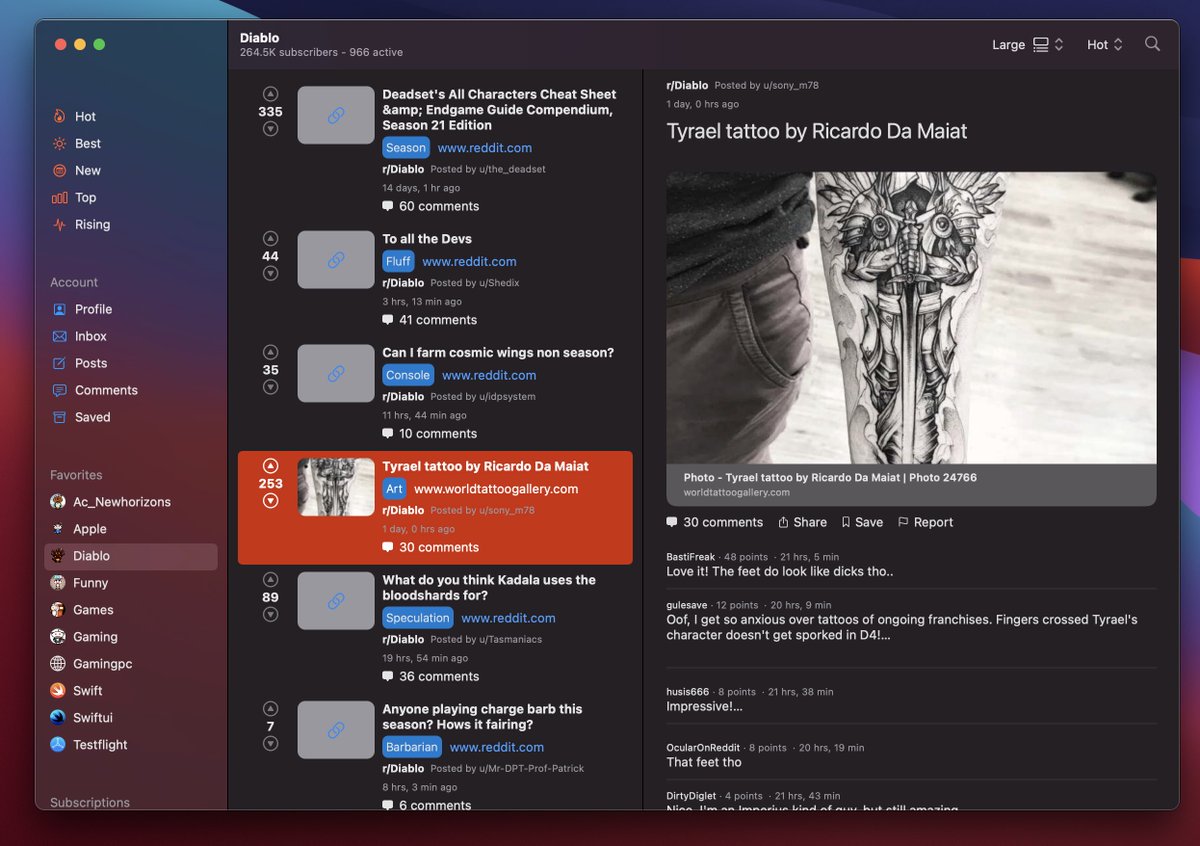Screen dimensions: 1200x846
Task: Downvote the charge barb post
Action: click(x=270, y=743)
